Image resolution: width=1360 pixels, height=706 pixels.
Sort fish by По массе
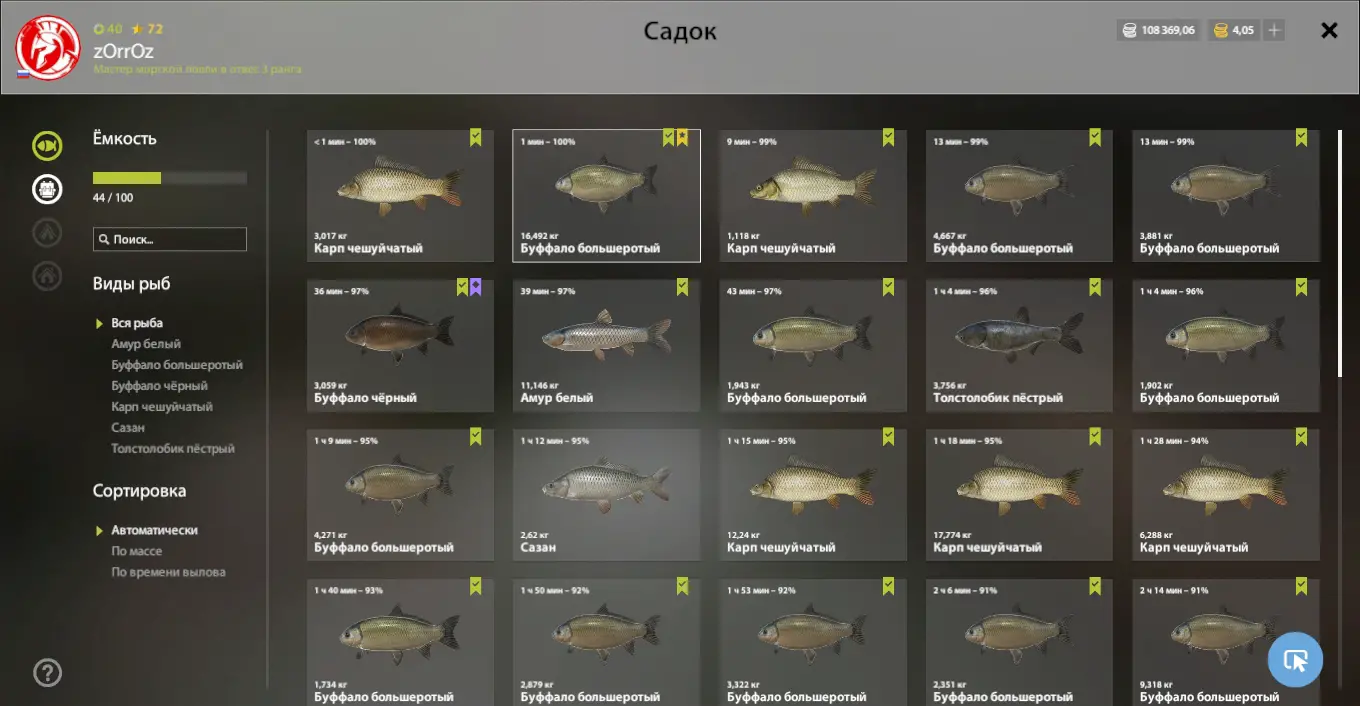coord(136,551)
